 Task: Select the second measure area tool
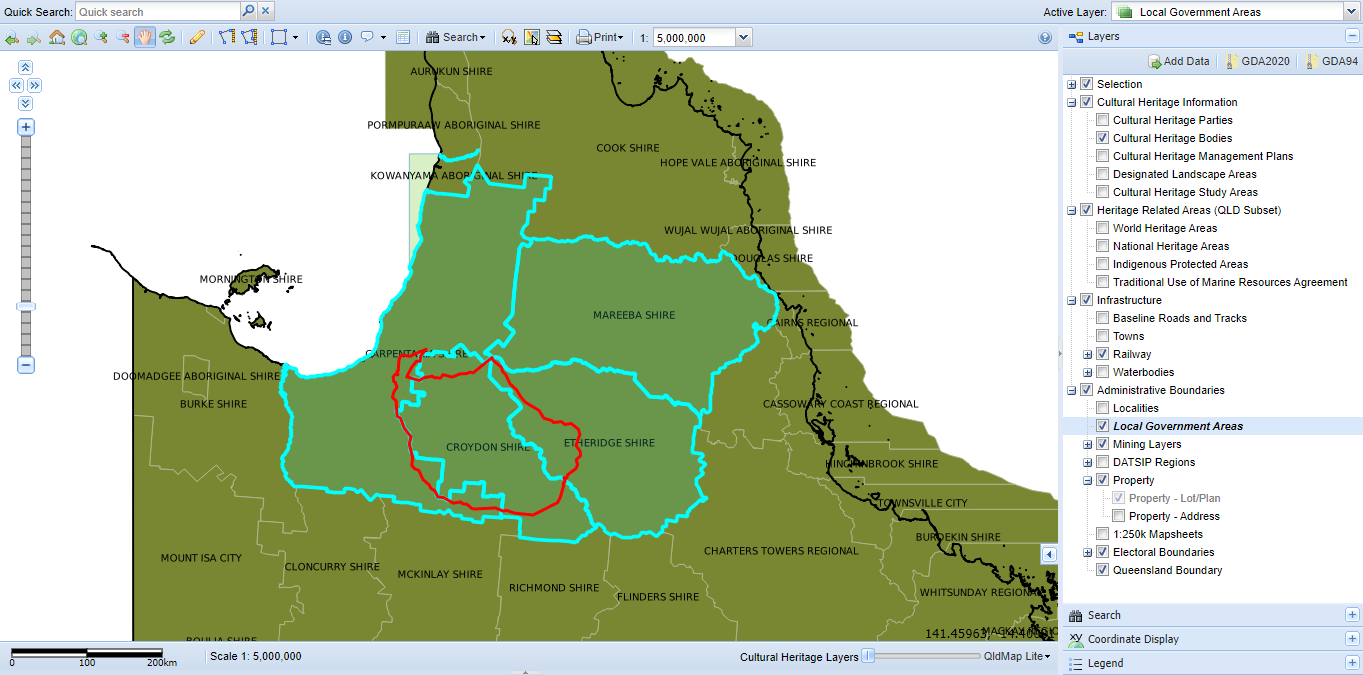249,37
